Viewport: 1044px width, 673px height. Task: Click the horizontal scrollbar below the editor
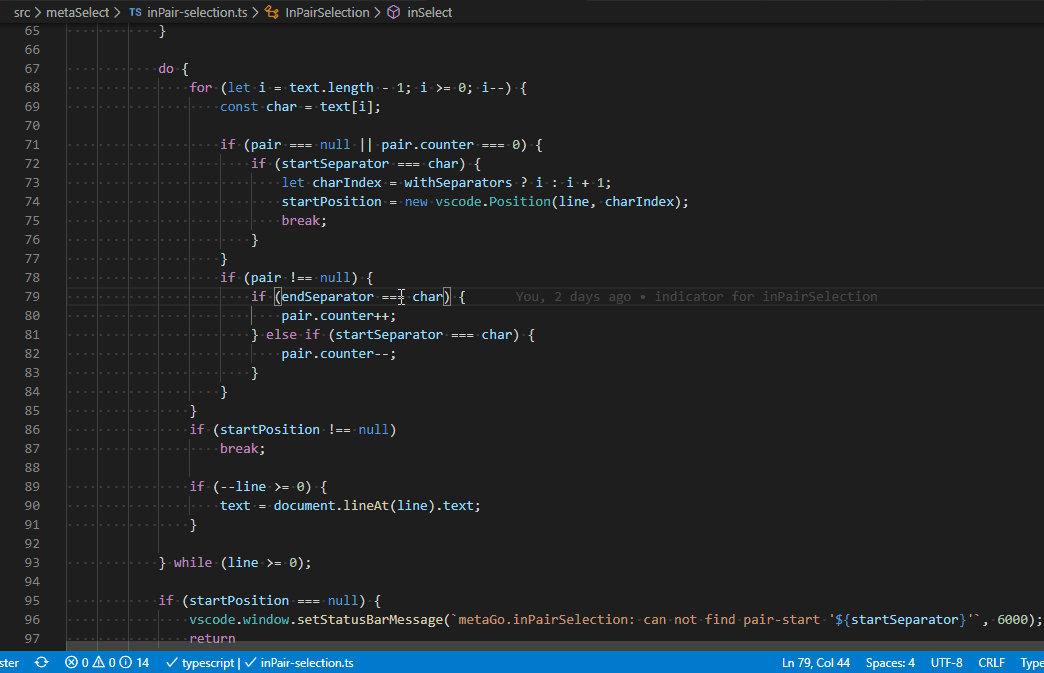[x=555, y=646]
